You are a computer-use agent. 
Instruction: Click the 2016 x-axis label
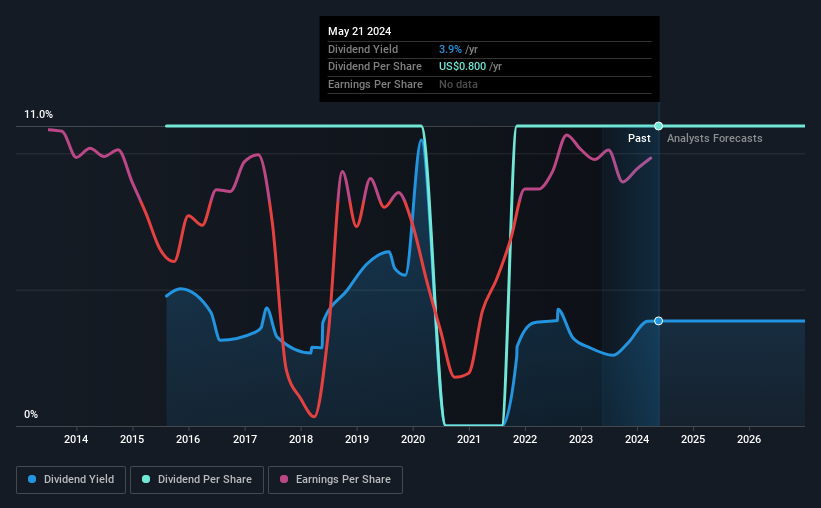click(188, 439)
